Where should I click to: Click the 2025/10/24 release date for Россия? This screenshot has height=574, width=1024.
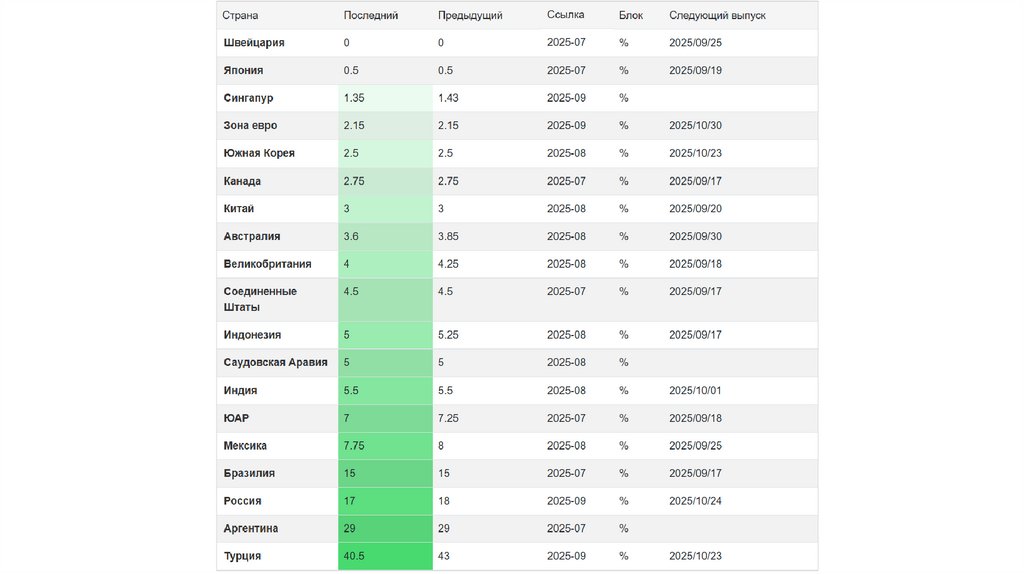point(695,501)
